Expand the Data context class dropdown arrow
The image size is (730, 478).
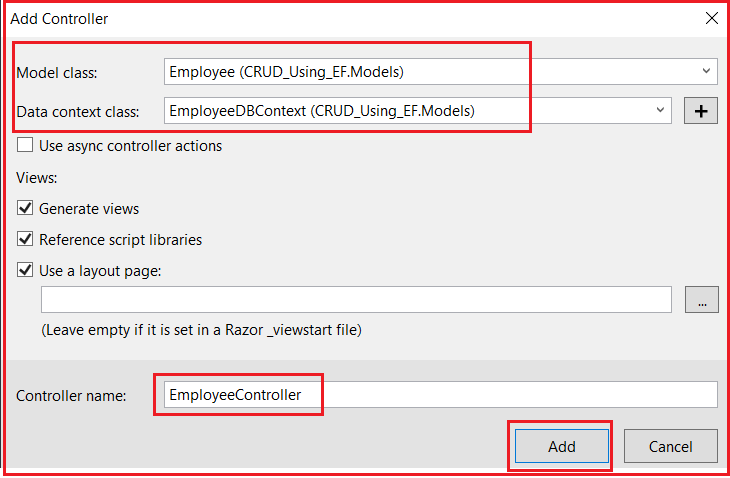point(660,110)
